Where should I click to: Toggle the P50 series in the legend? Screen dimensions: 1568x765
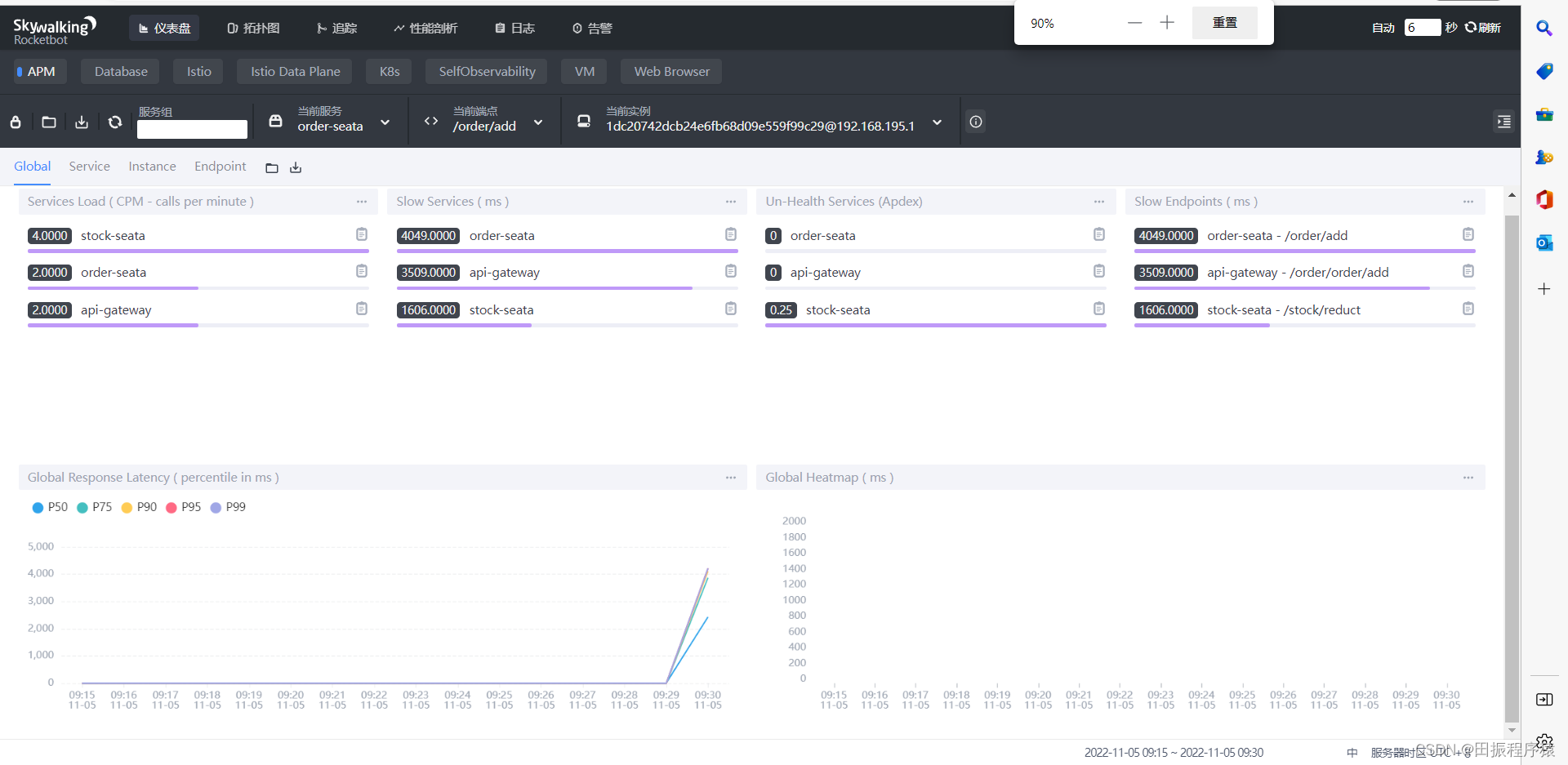[x=49, y=507]
